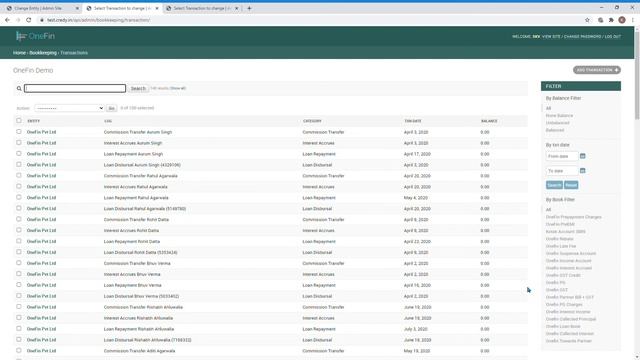The image size is (640, 360).
Task: Switch to the Change Entity Admin Site tab
Action: pos(42,8)
